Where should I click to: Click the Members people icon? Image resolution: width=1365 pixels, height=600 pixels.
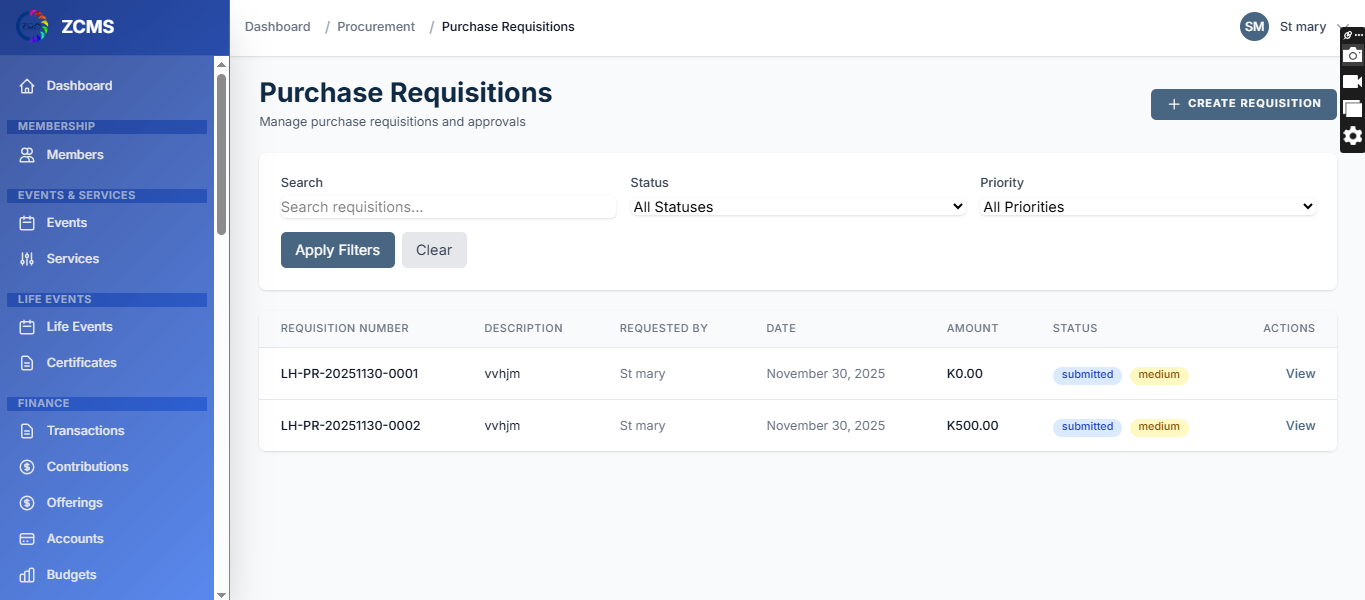pos(27,155)
